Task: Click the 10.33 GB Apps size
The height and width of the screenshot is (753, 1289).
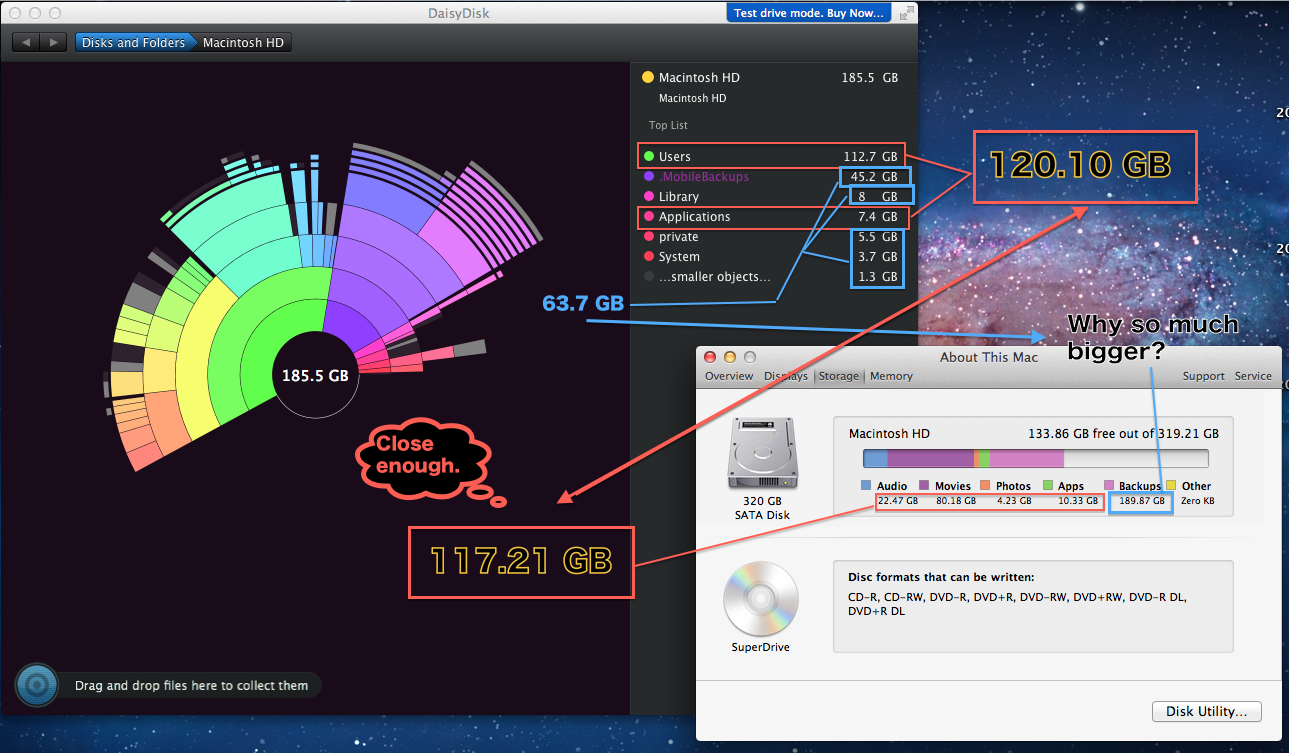Action: tap(1078, 501)
